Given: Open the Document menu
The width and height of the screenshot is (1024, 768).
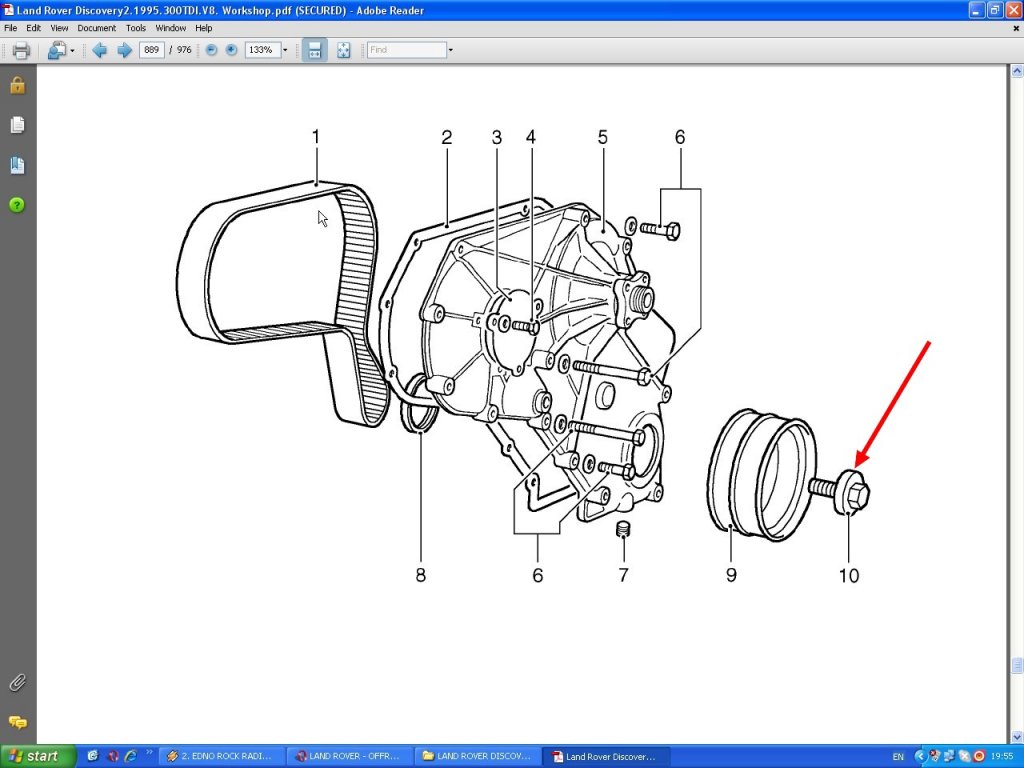Looking at the screenshot, I should point(97,28).
